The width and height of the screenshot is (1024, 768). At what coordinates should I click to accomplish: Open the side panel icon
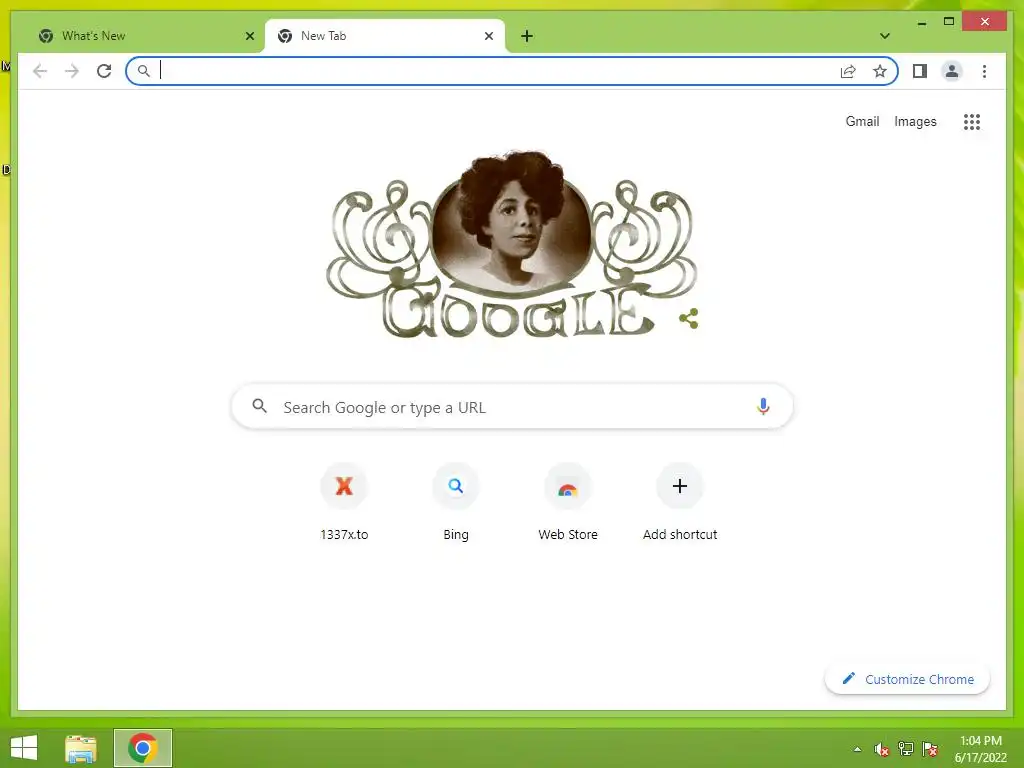point(920,71)
